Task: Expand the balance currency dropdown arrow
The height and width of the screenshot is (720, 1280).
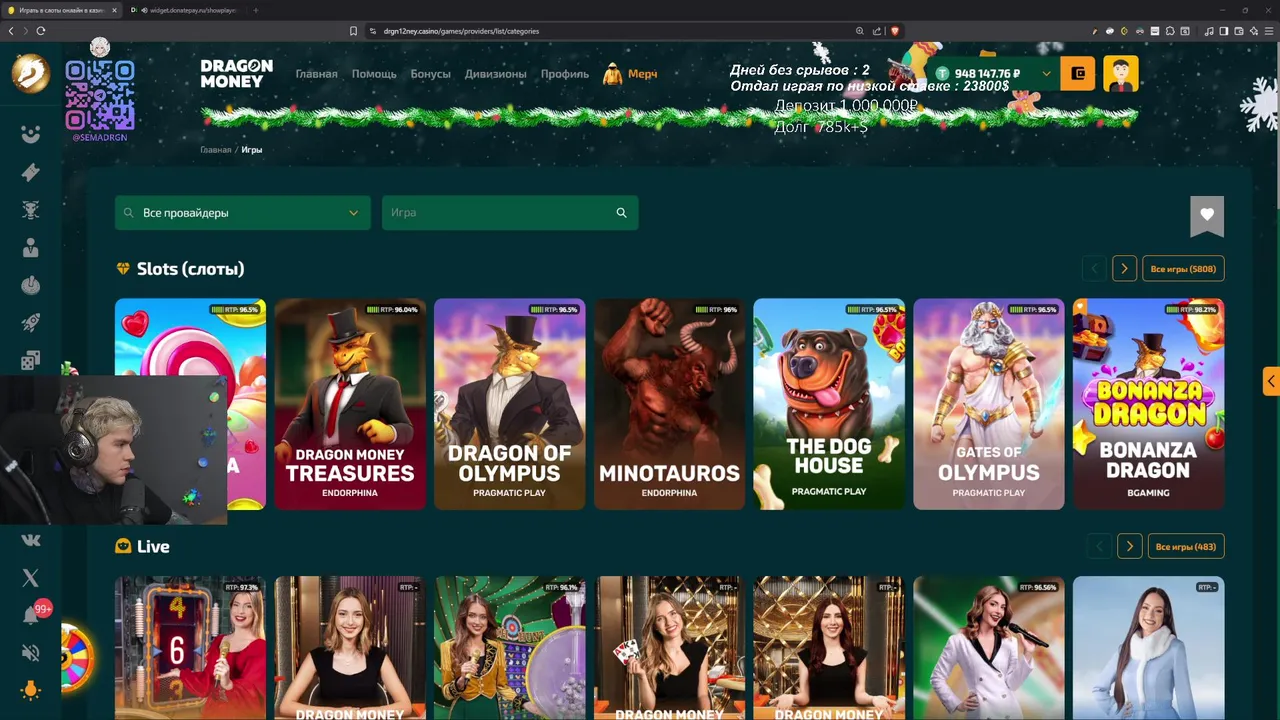Action: (1046, 73)
